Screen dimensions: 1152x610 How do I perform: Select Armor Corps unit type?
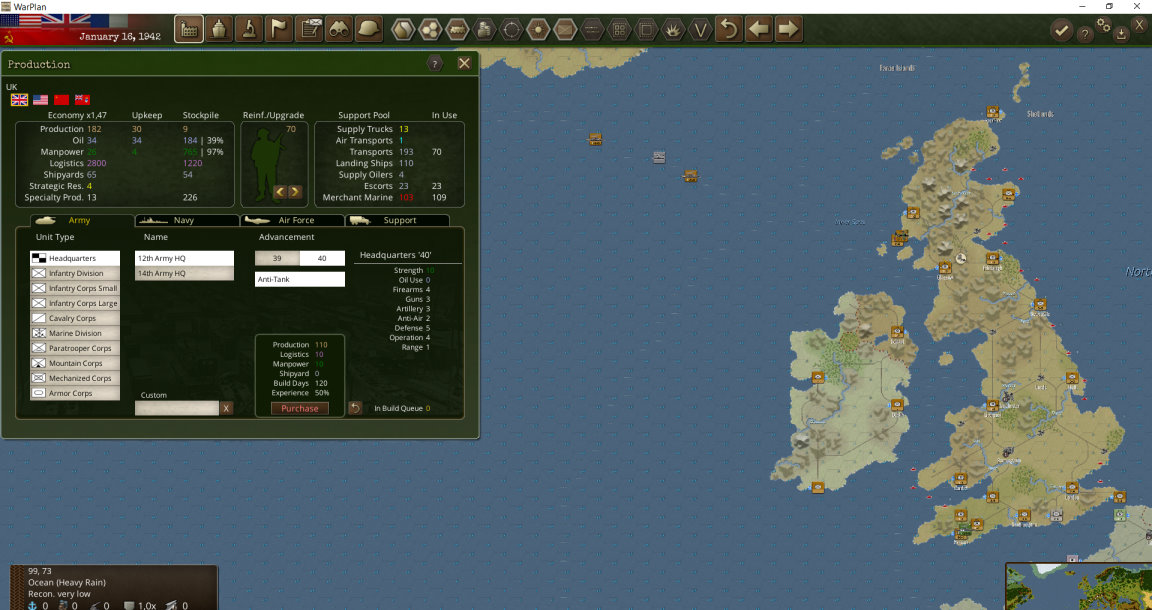[x=75, y=393]
